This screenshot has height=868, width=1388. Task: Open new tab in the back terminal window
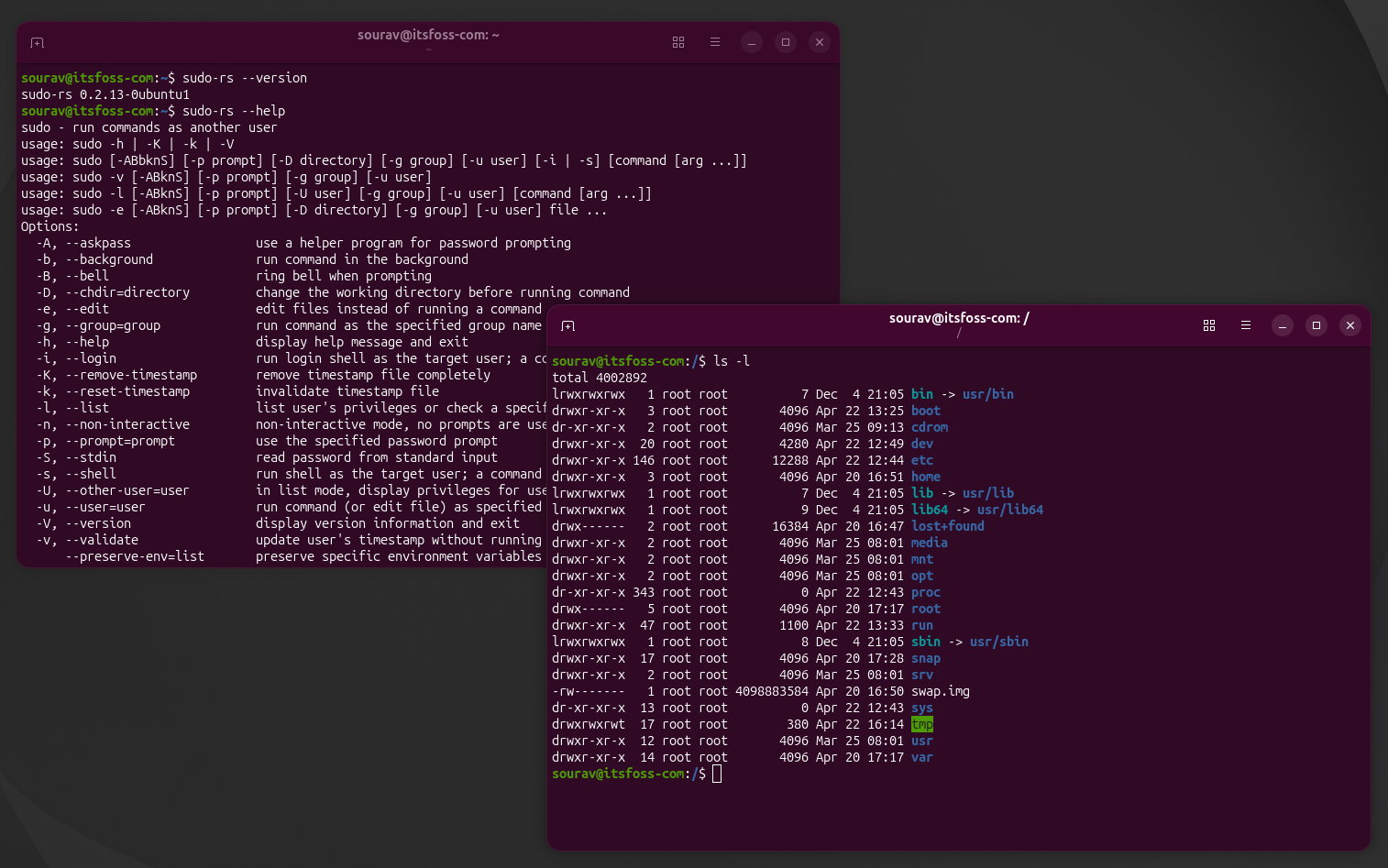(37, 43)
